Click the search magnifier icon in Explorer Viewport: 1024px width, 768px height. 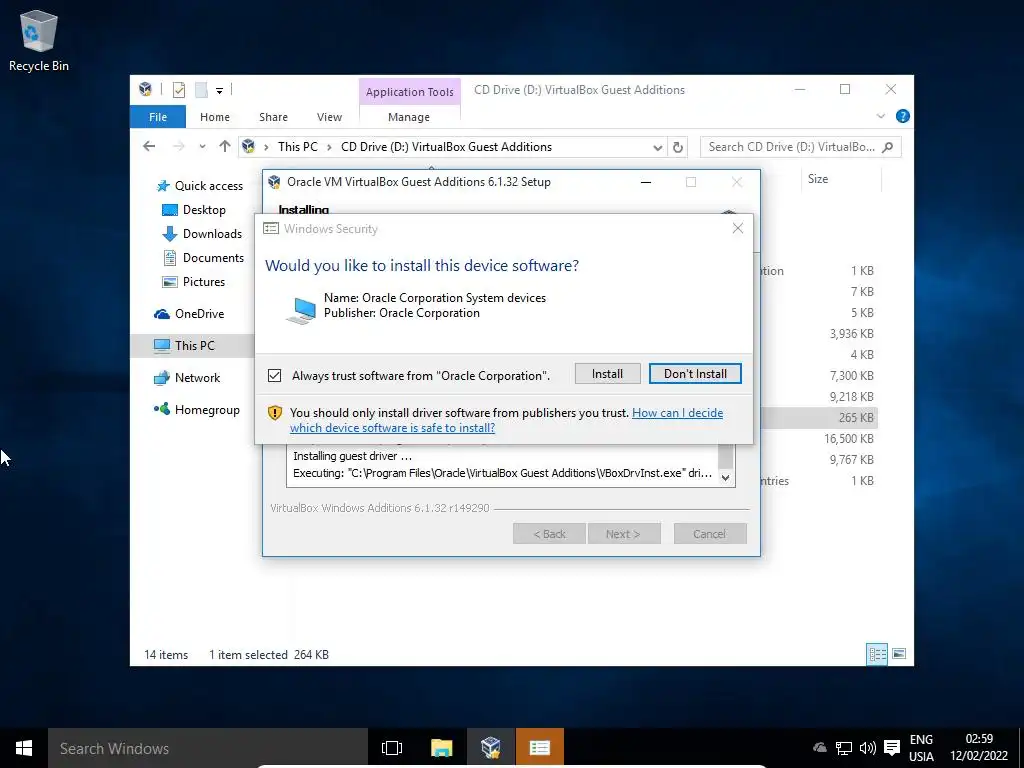click(x=888, y=147)
